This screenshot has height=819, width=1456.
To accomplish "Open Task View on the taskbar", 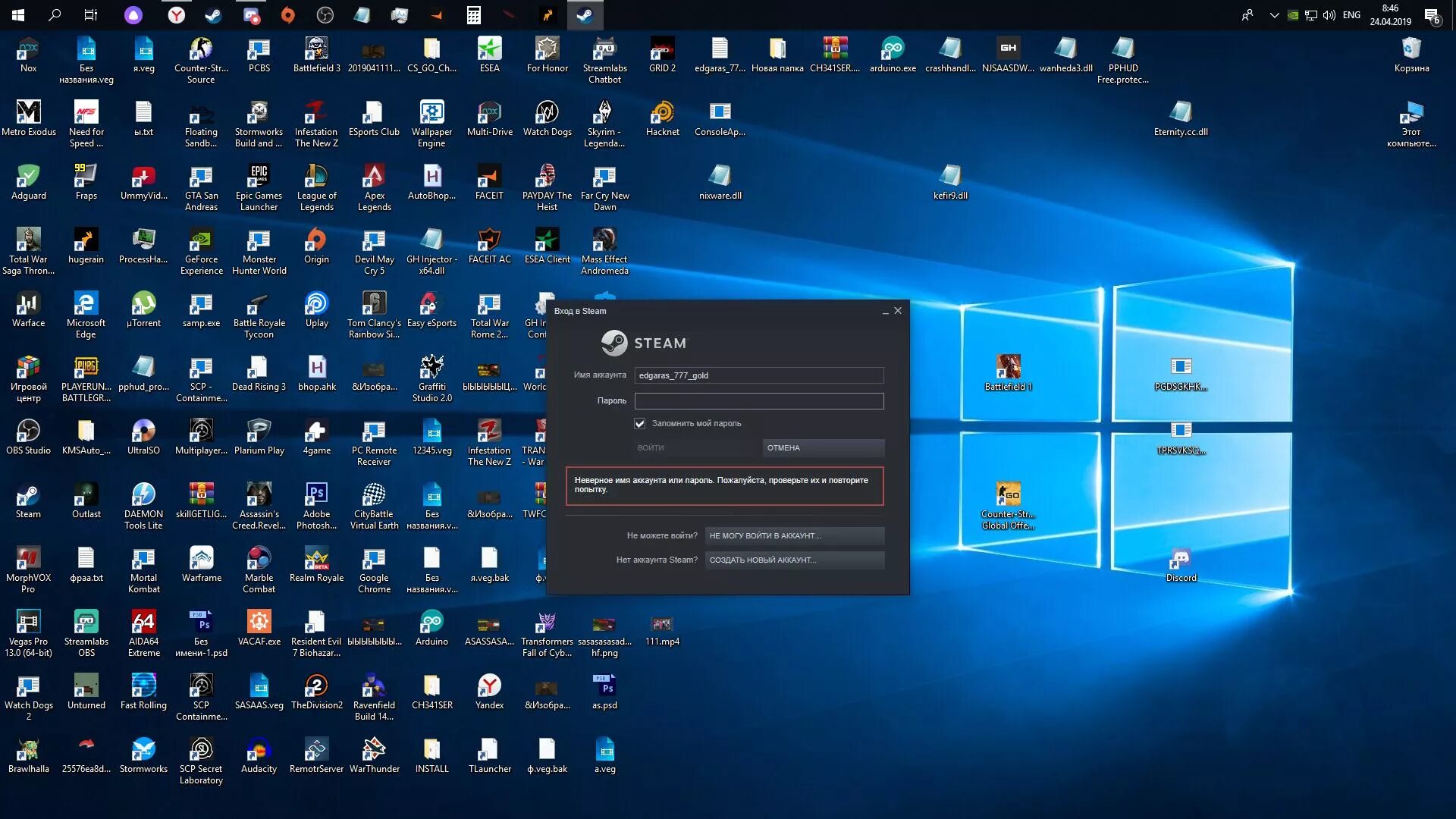I will (x=91, y=15).
